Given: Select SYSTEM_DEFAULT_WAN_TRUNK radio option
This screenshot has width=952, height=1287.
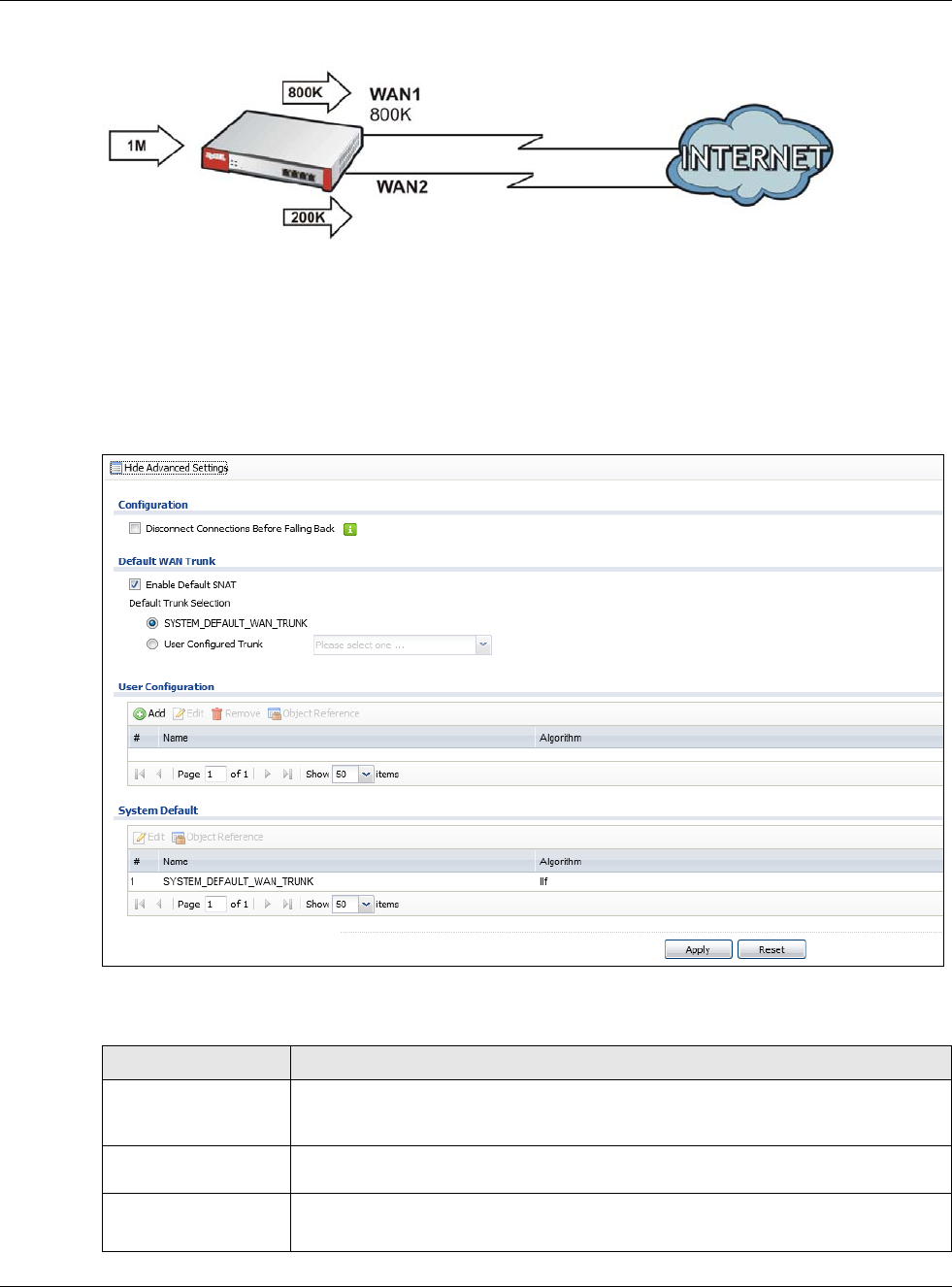Looking at the screenshot, I should click(152, 623).
